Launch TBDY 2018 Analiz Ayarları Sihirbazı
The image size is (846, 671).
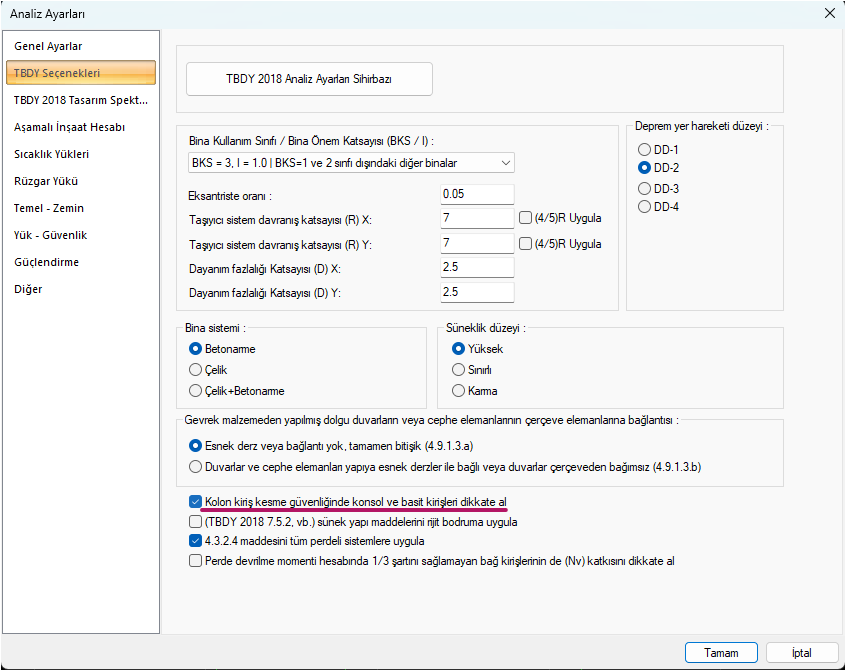(309, 79)
